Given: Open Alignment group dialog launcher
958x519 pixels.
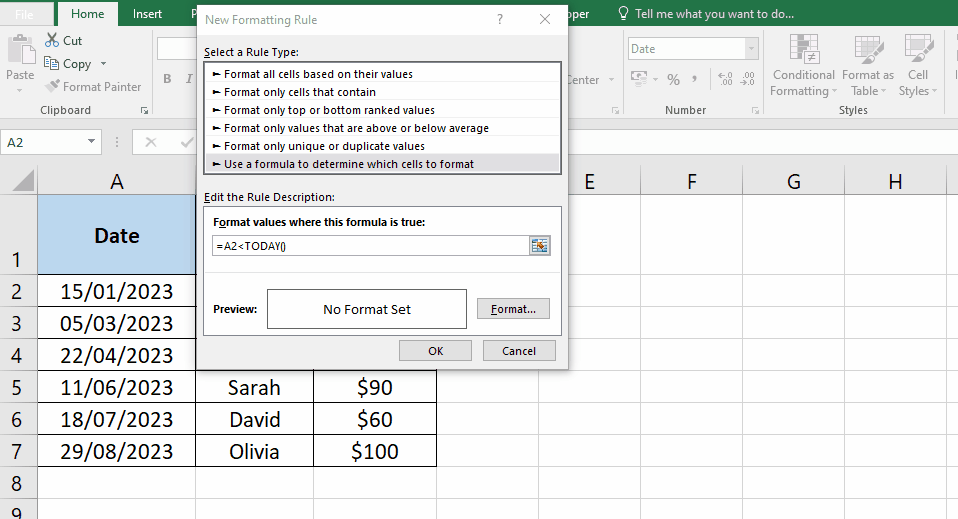Looking at the screenshot, I should [x=615, y=111].
